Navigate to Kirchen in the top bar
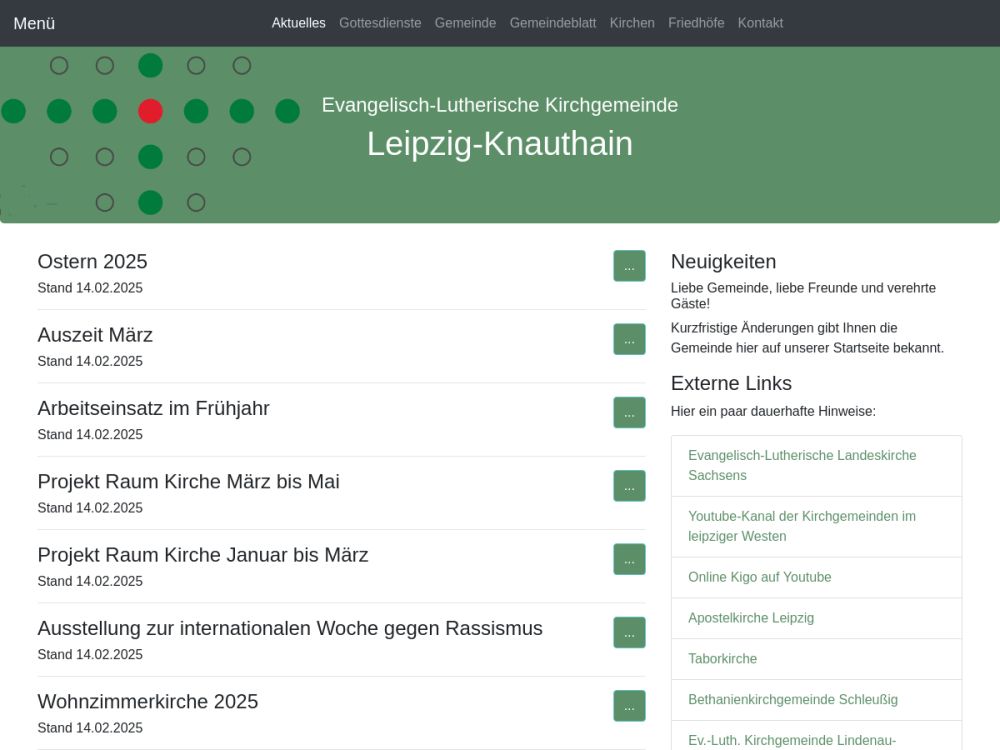The image size is (1000, 750). pos(632,23)
